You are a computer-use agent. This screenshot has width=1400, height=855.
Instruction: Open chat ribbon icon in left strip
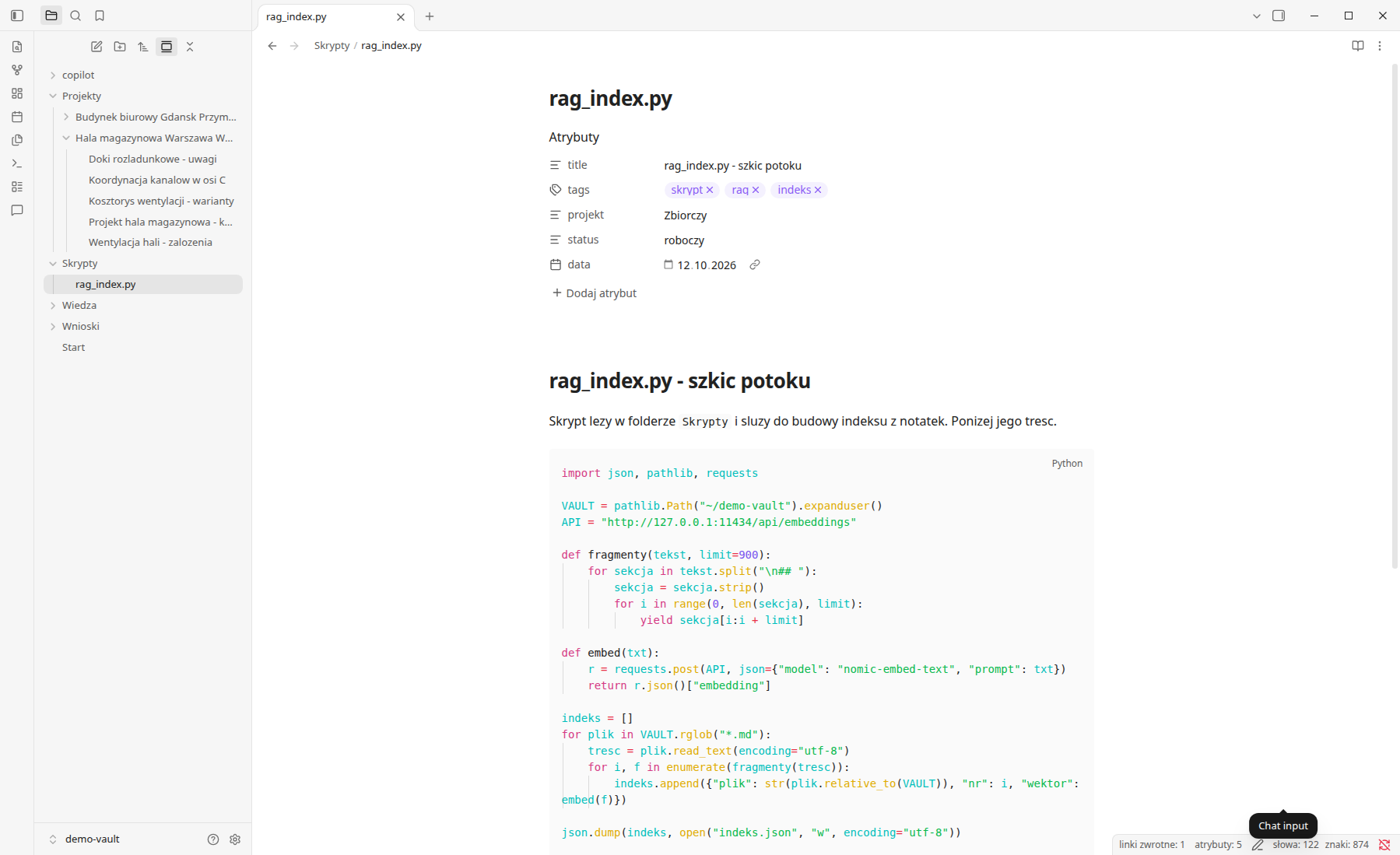point(17,210)
